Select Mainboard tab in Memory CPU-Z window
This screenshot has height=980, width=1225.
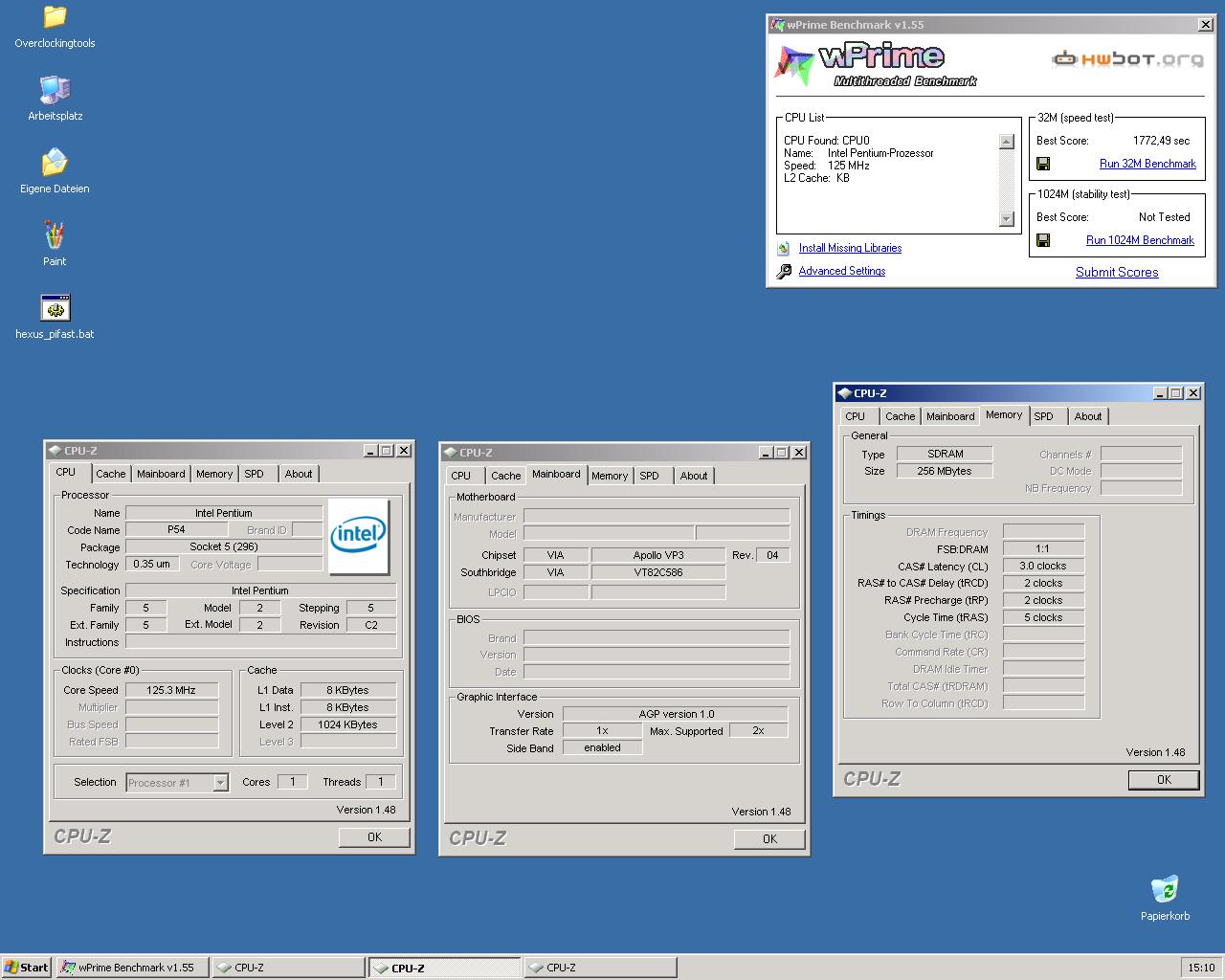coord(950,416)
